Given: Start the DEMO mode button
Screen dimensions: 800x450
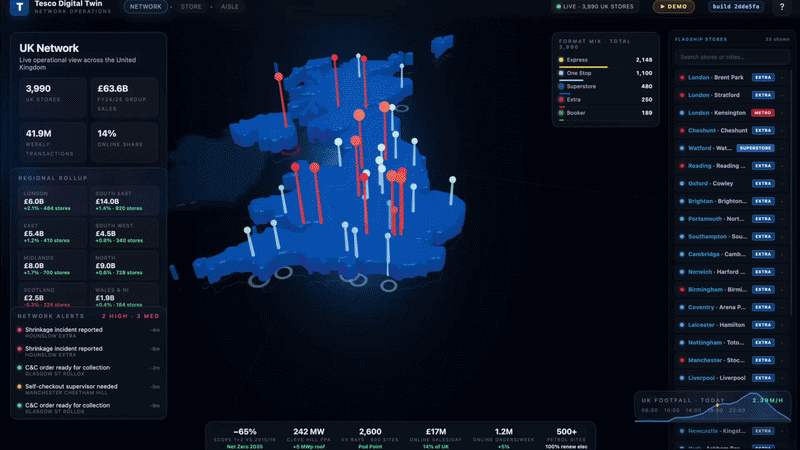Looking at the screenshot, I should pos(673,7).
